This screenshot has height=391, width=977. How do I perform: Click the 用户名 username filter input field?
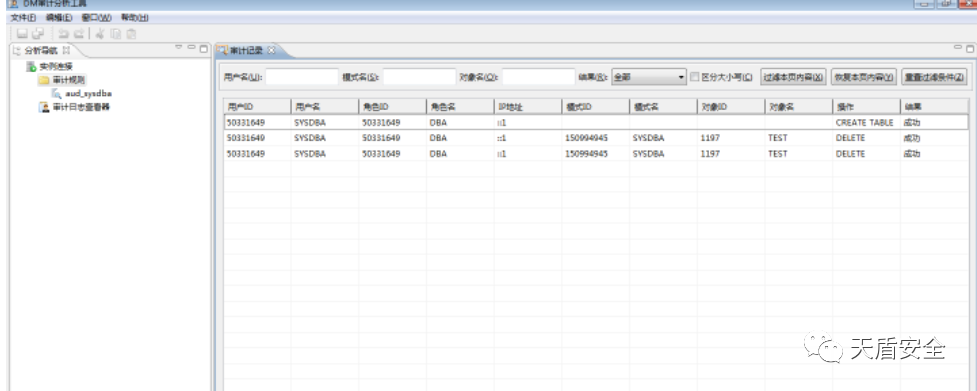tap(302, 77)
